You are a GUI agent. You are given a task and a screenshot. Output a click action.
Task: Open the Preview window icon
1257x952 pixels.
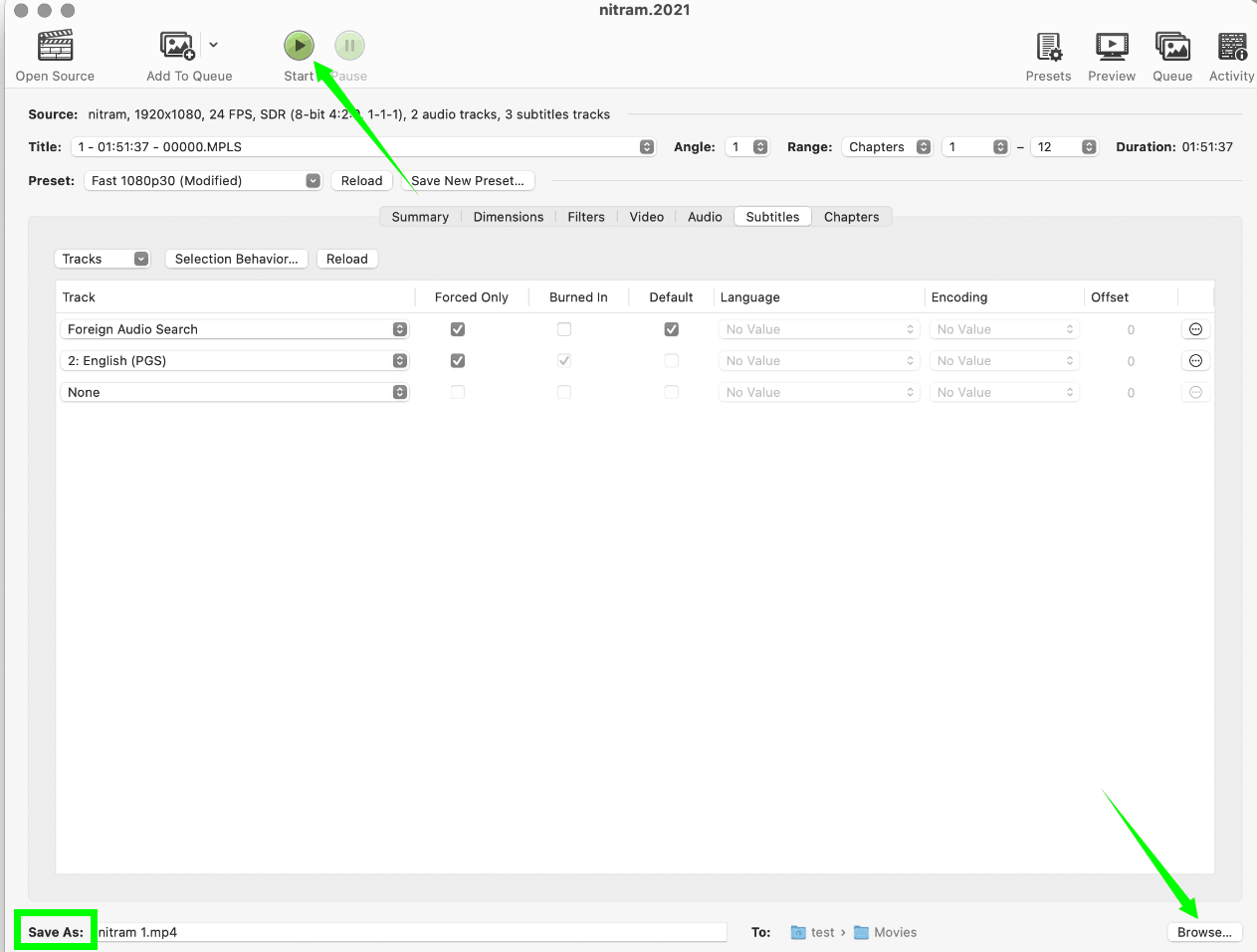(1111, 47)
